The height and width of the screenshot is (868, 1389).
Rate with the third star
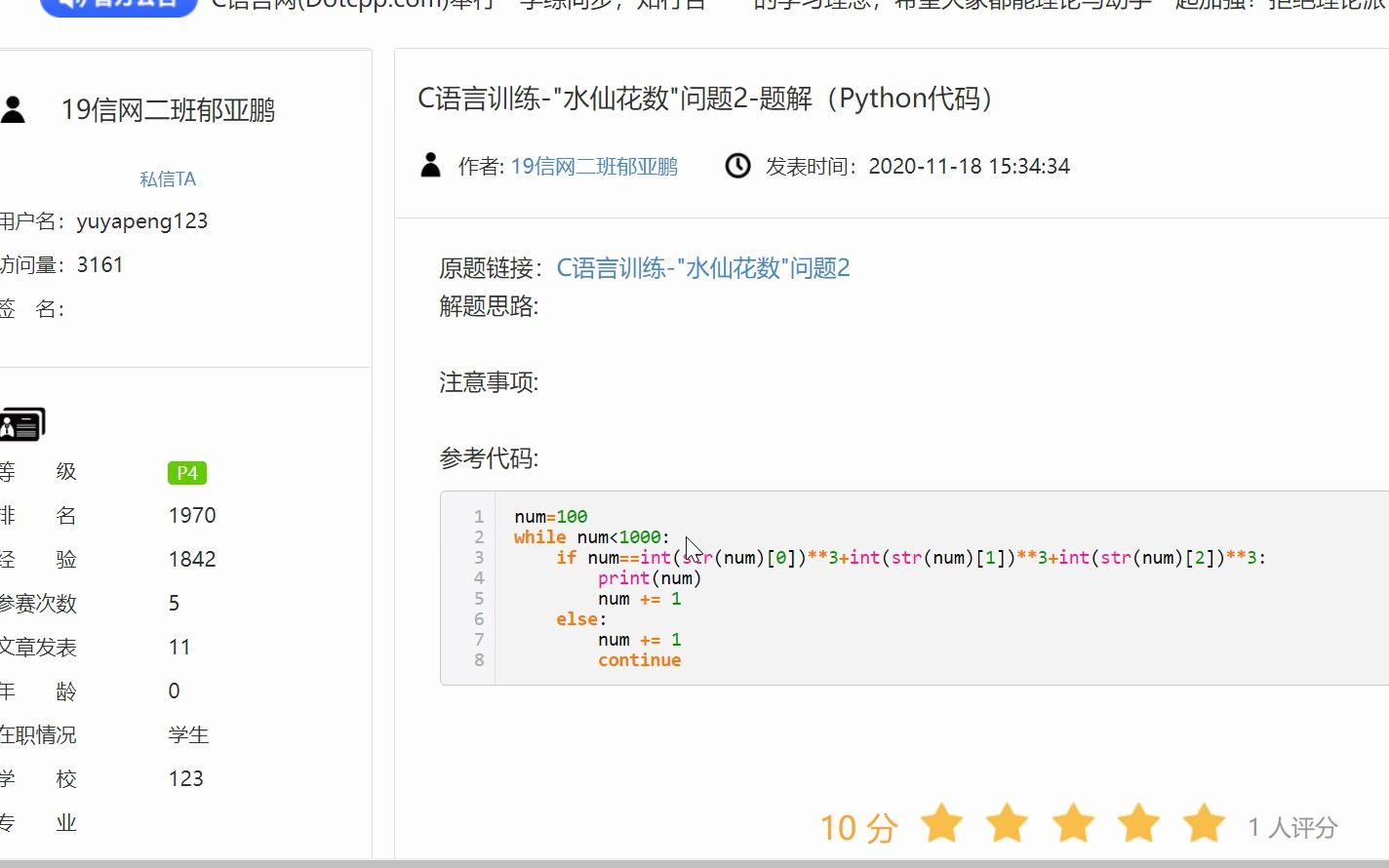pyautogui.click(x=1073, y=825)
